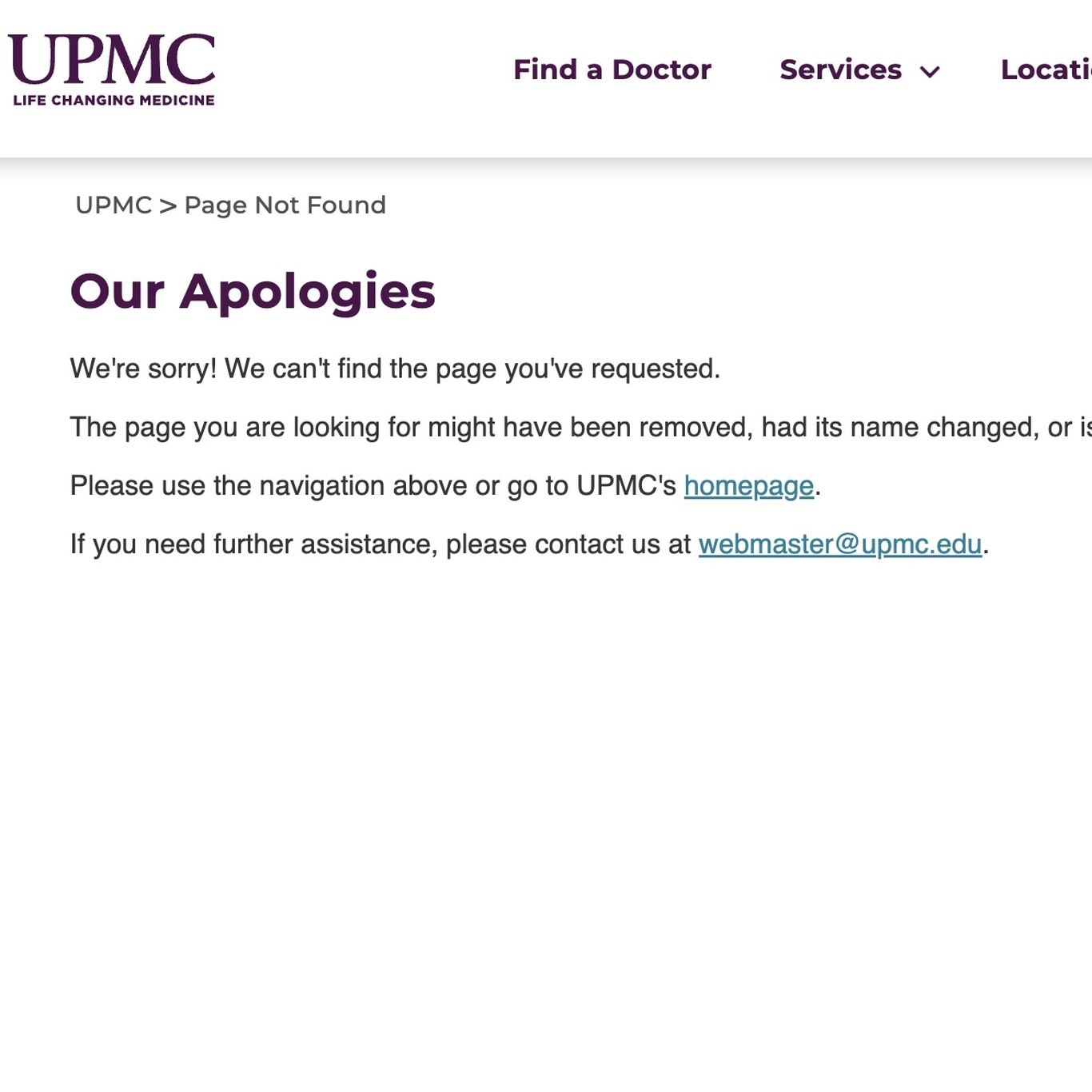Click the Life Changing Medicine tagline
The width and height of the screenshot is (1092, 1092).
114,100
